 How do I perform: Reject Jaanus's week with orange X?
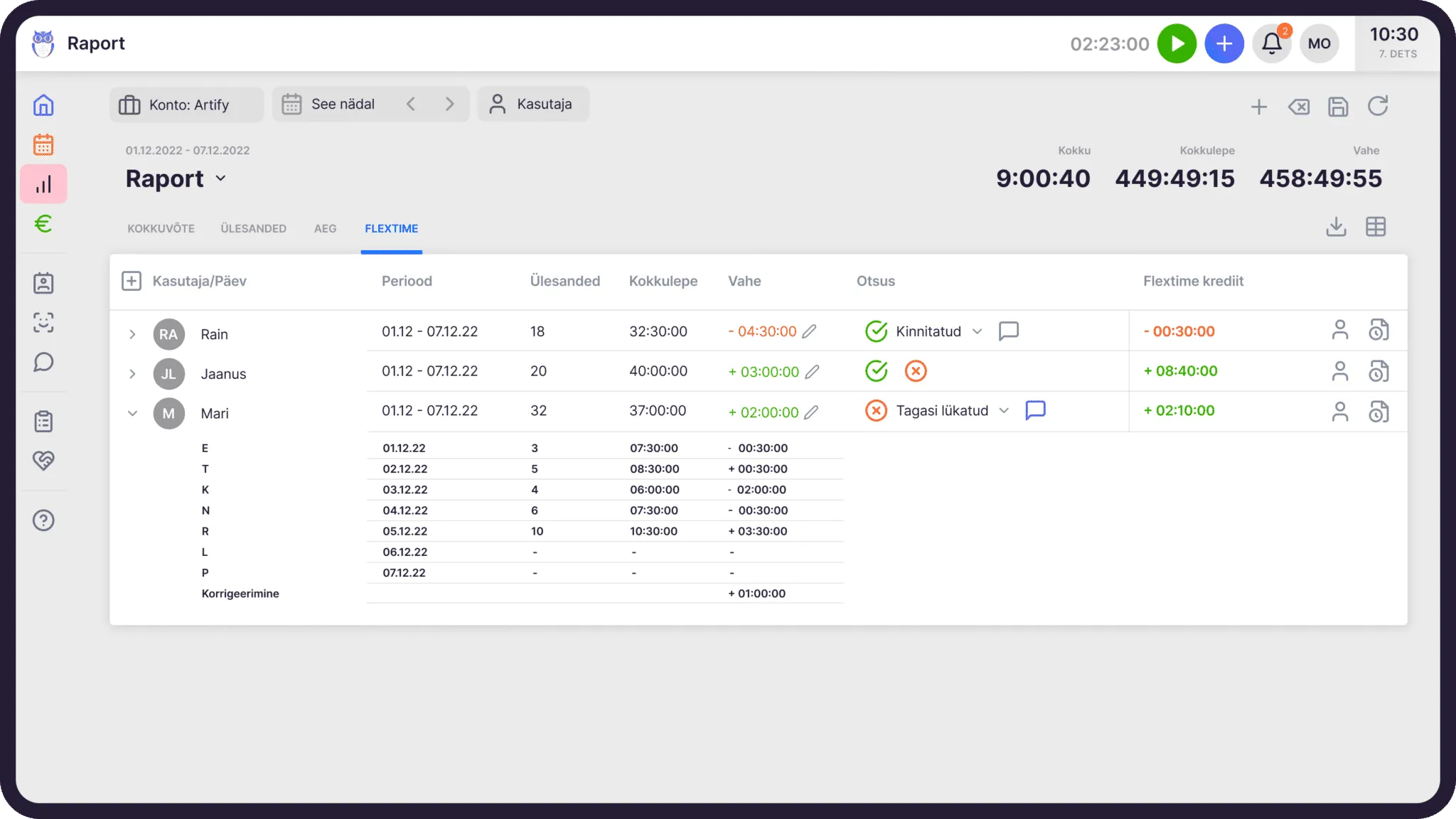tap(916, 371)
